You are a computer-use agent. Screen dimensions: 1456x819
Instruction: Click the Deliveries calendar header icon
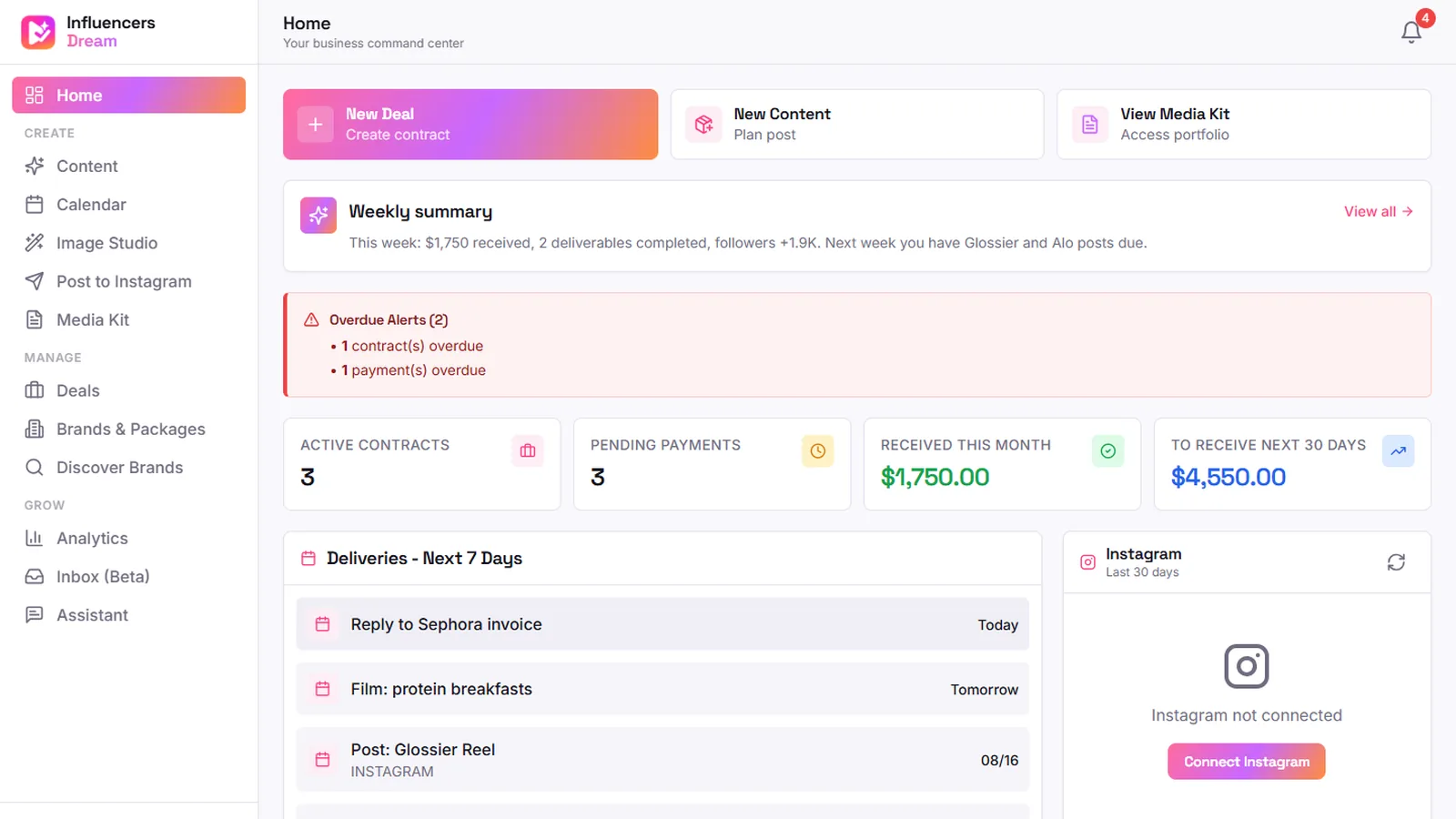click(x=308, y=559)
